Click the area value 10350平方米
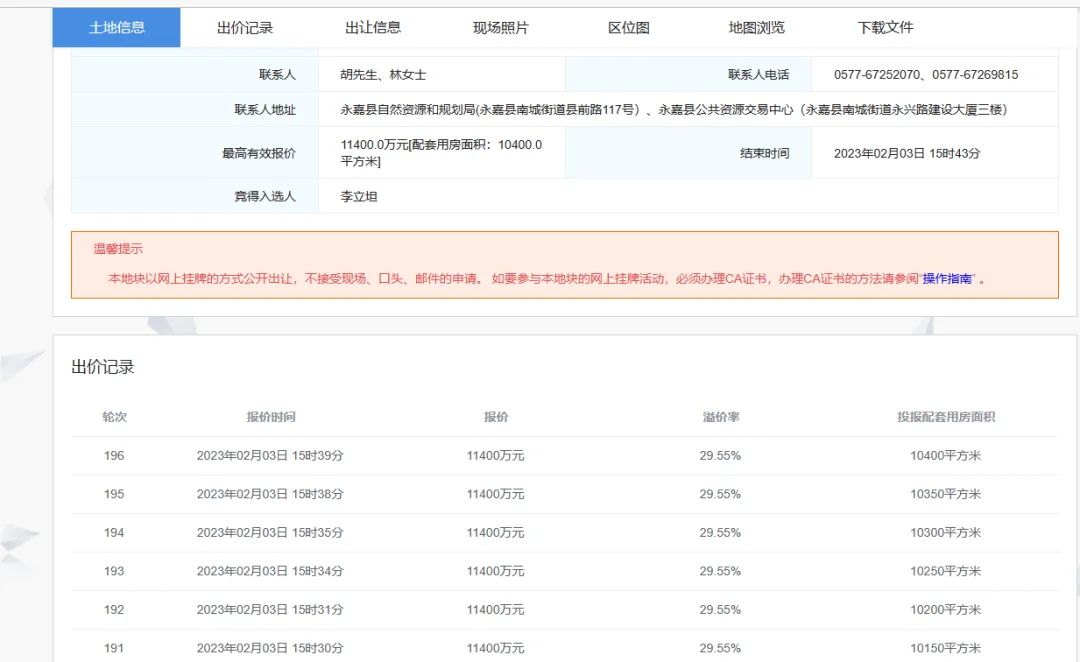The image size is (1080, 662). [x=946, y=494]
